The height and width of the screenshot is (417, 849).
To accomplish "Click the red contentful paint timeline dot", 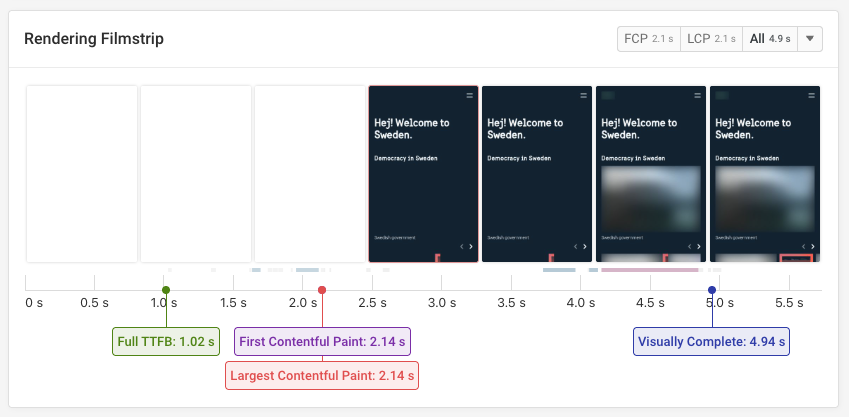I will 322,290.
